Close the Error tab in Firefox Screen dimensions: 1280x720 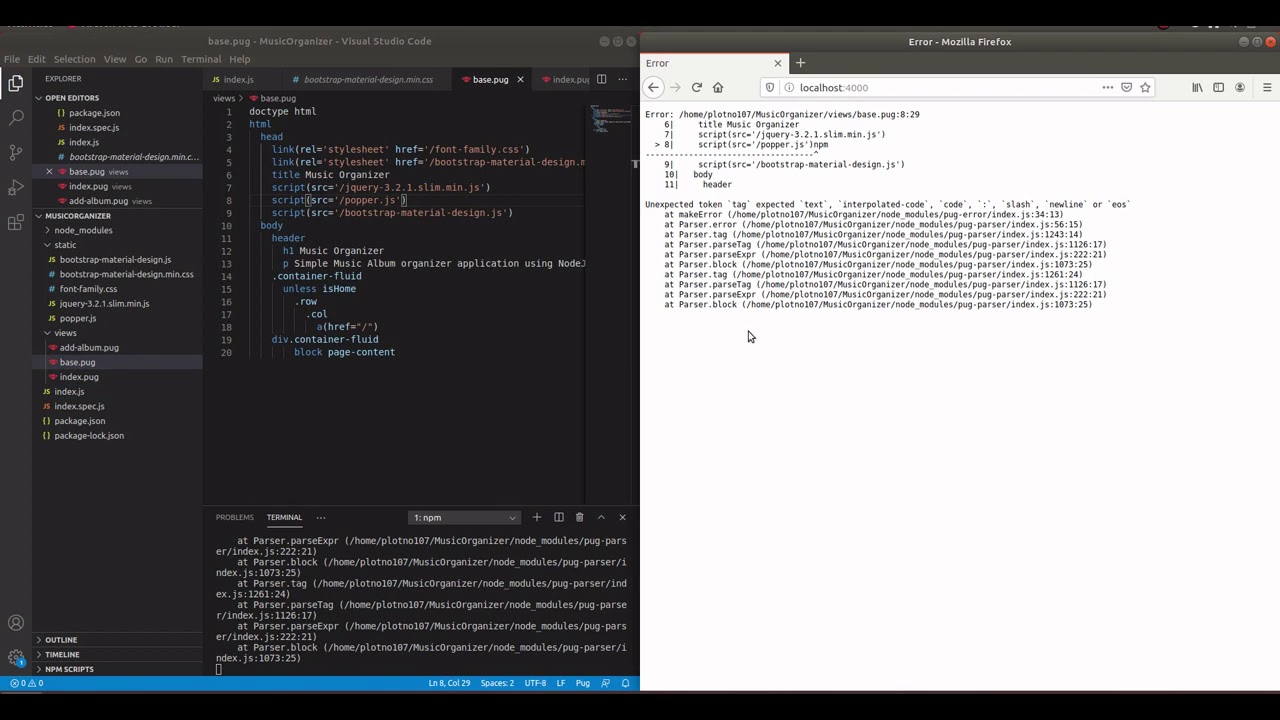coord(777,63)
